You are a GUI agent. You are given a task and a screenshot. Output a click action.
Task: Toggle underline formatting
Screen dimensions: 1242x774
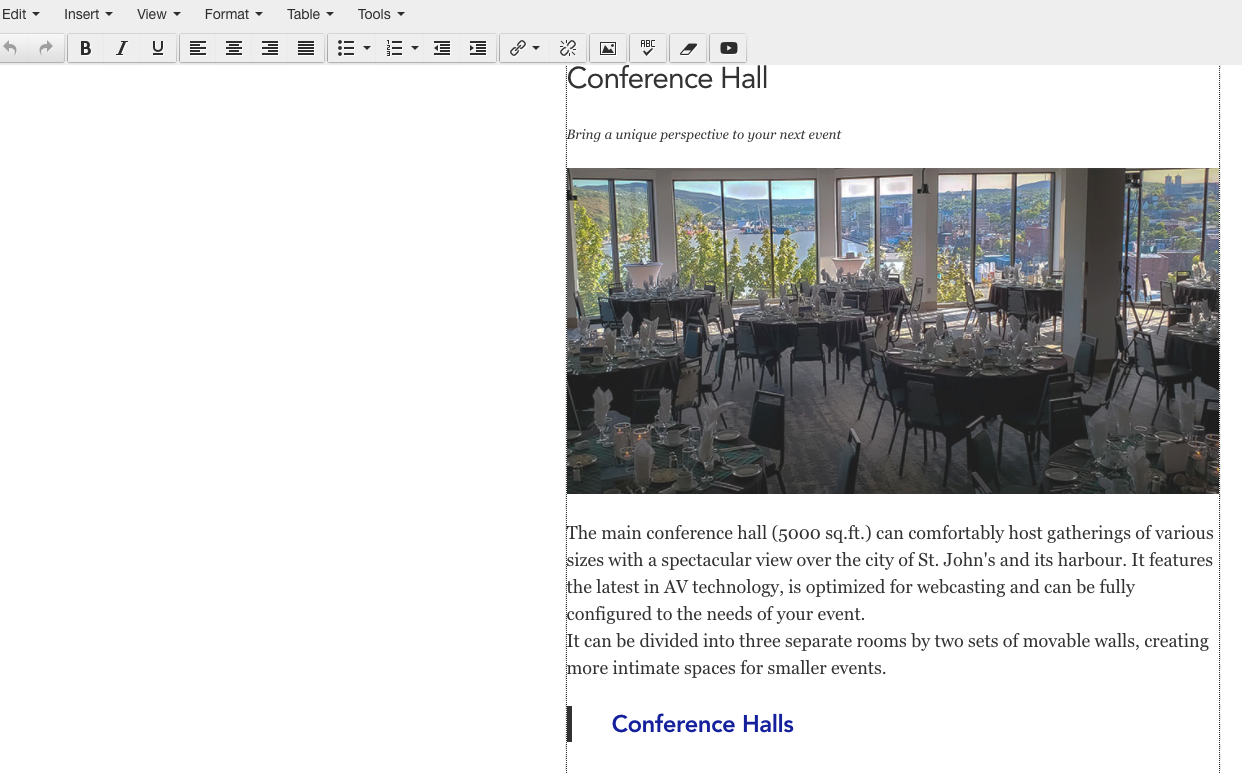tap(158, 48)
